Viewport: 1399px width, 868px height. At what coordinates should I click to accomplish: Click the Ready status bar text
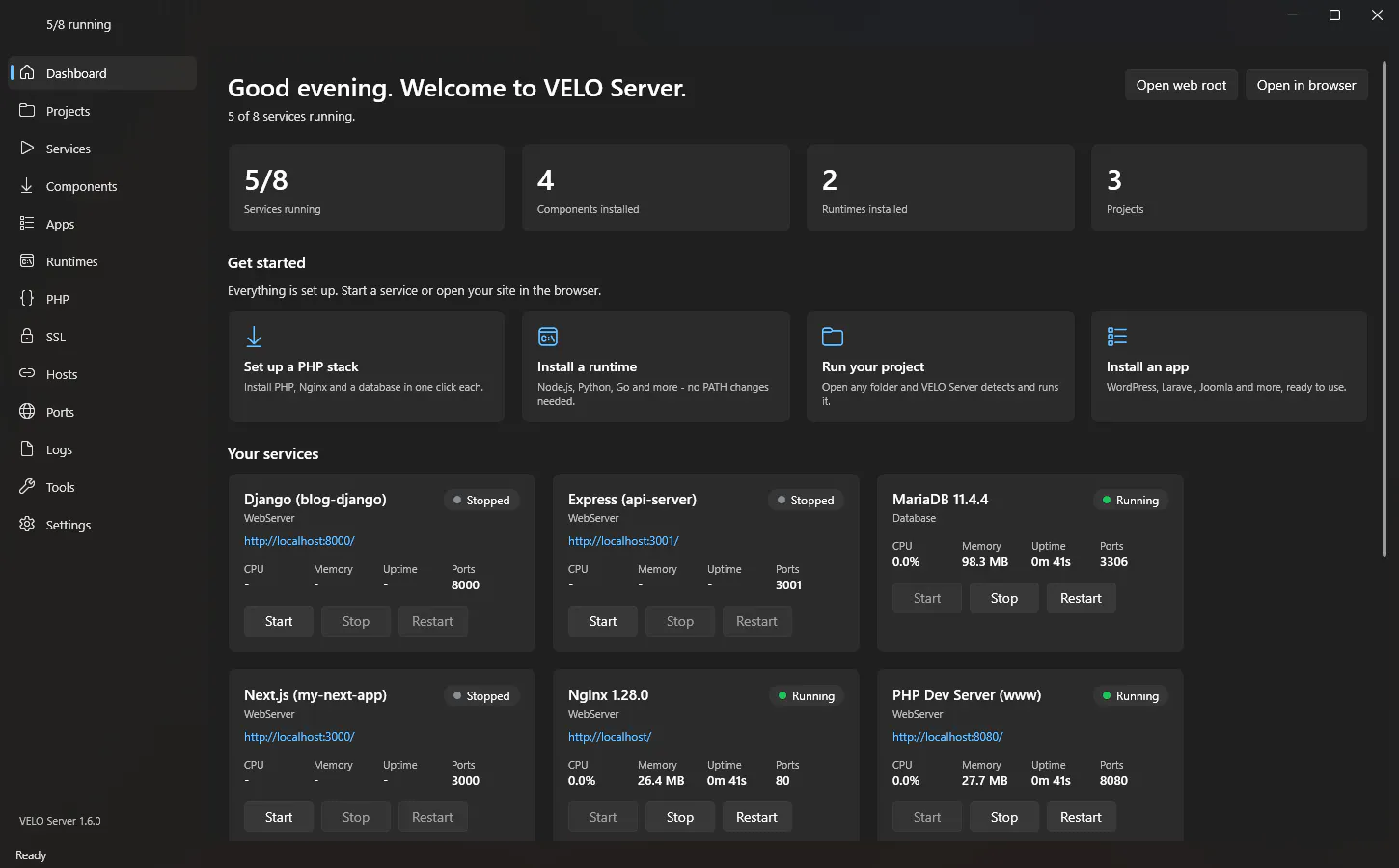31,855
